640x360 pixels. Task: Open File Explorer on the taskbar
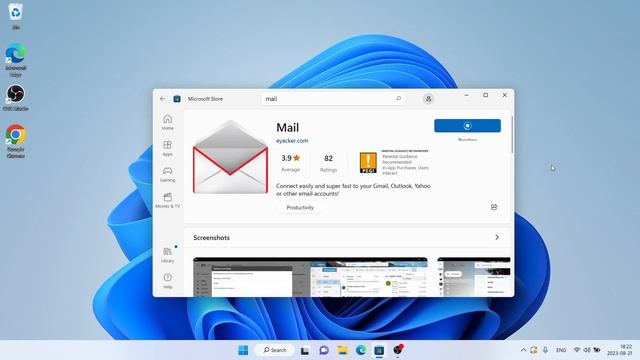pyautogui.click(x=342, y=350)
